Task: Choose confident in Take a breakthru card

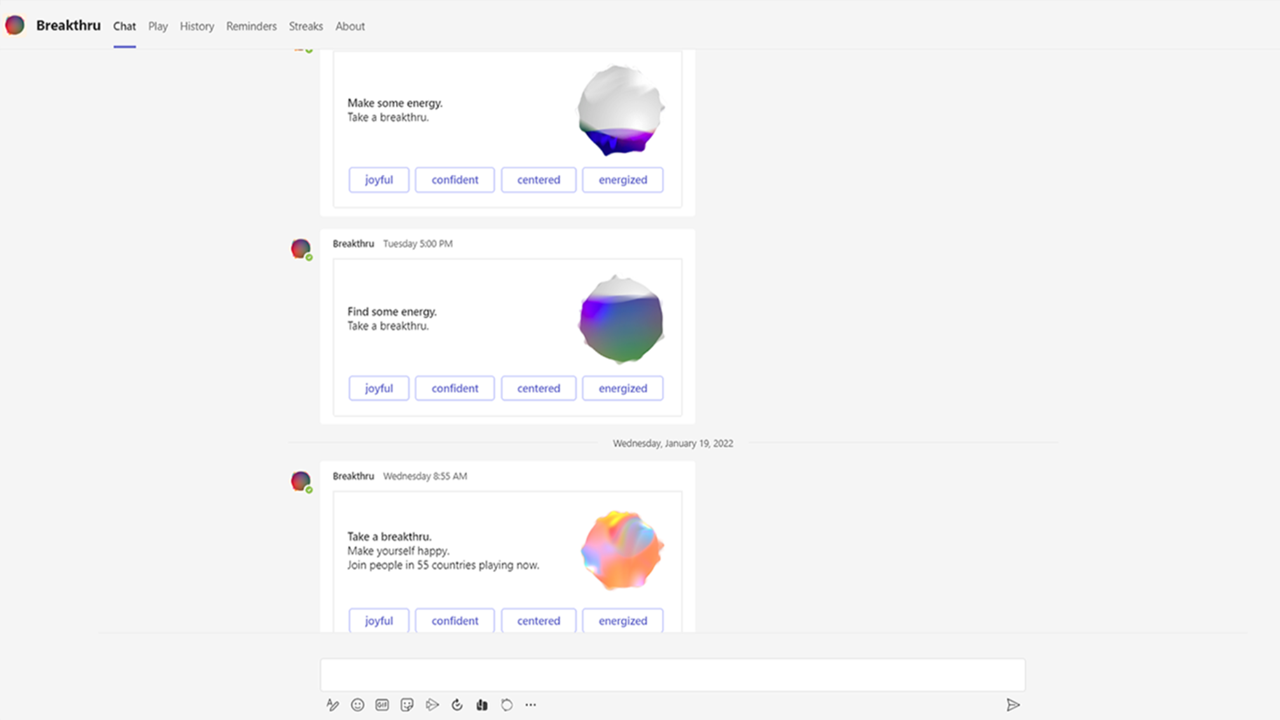Action: [x=455, y=620]
